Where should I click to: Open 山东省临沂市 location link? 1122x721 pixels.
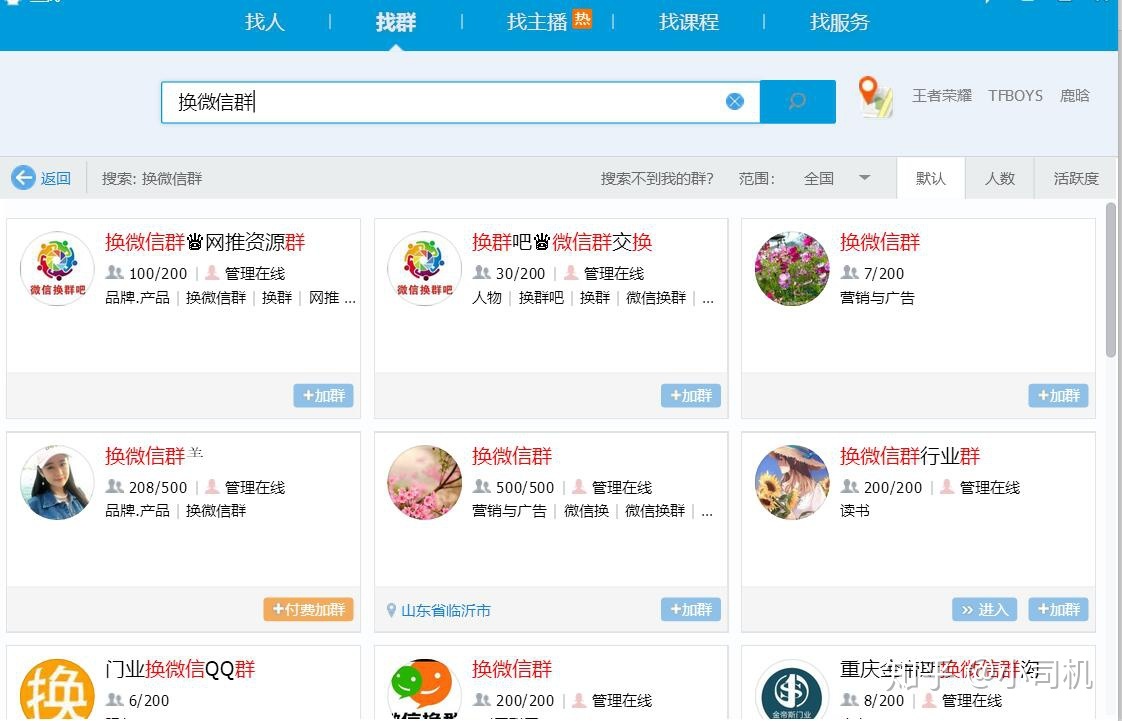point(446,610)
